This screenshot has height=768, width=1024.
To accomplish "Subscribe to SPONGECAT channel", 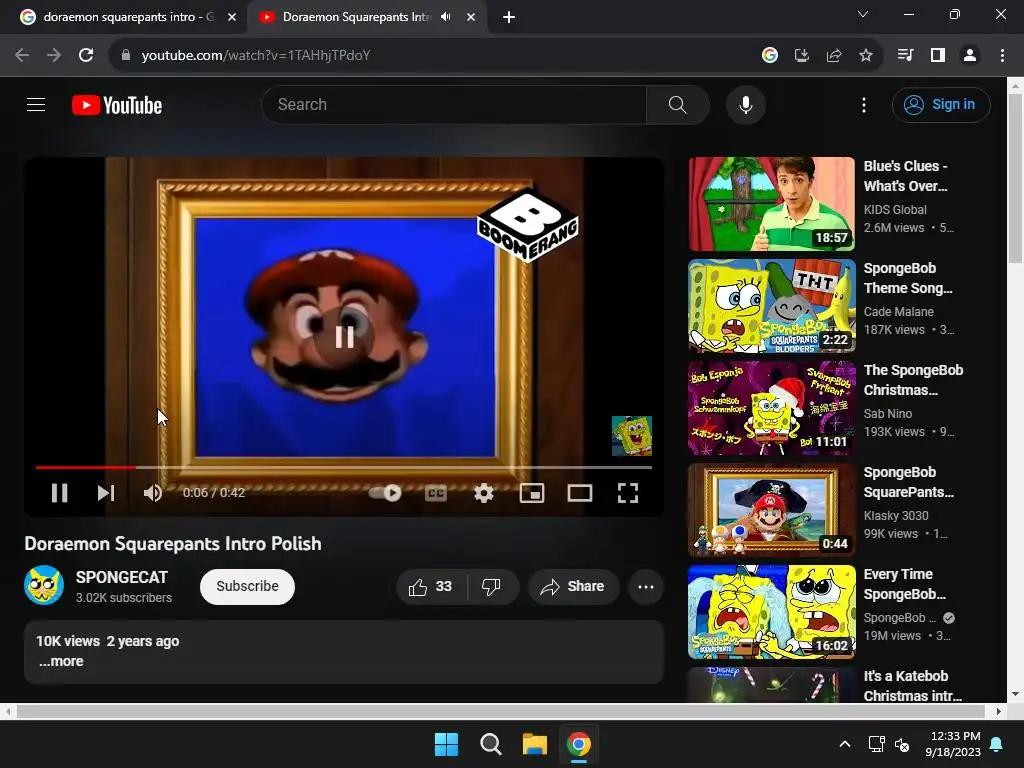I will [x=247, y=586].
